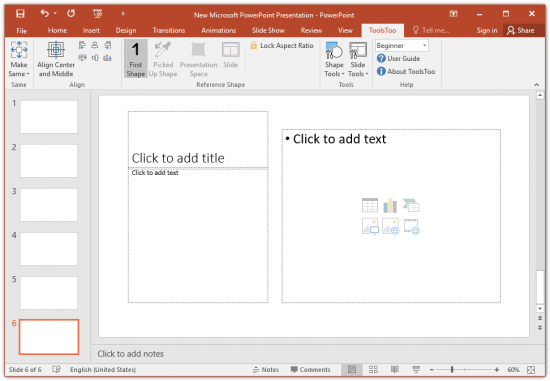This screenshot has width=550, height=381.
Task: Insert pictures from this device icon
Action: (370, 226)
